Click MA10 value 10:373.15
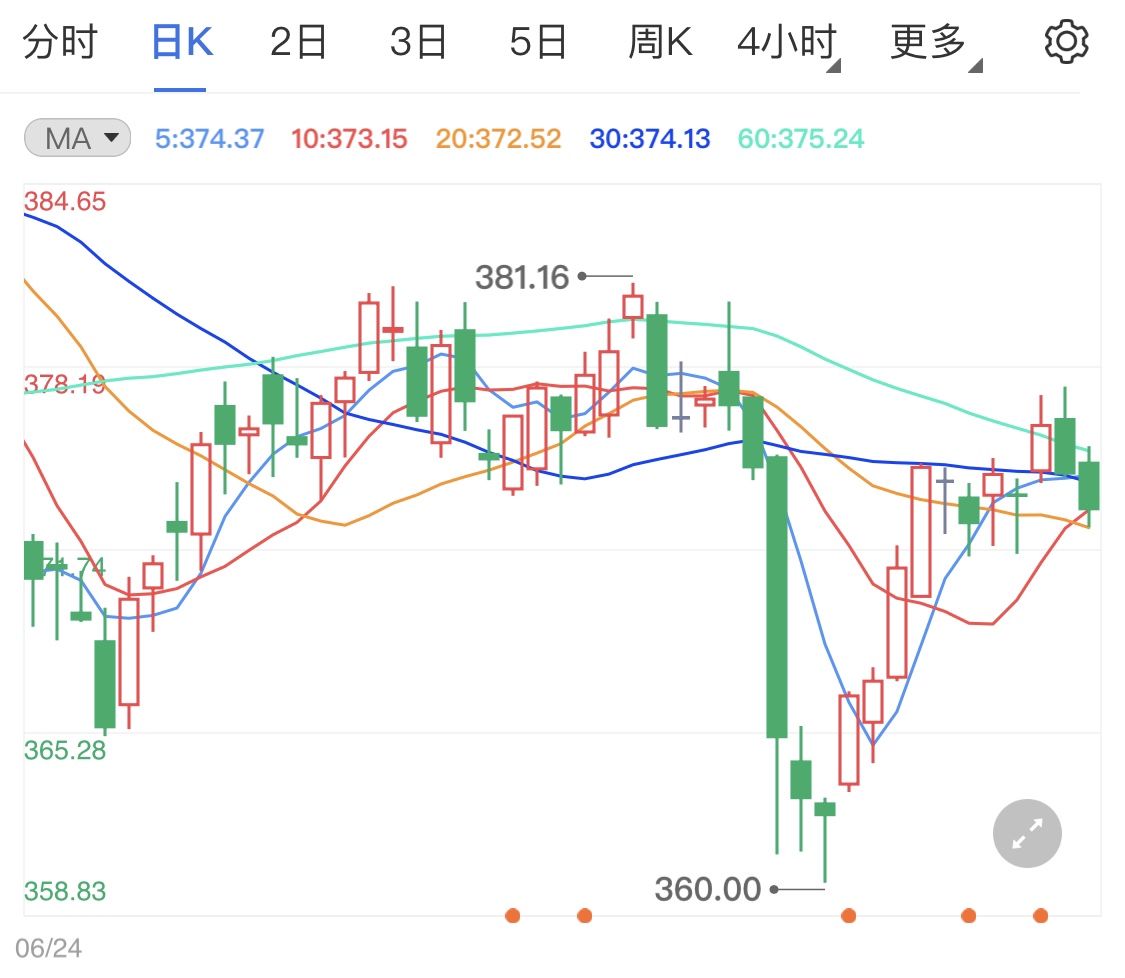Screen dimensions: 1125x978 point(349,138)
